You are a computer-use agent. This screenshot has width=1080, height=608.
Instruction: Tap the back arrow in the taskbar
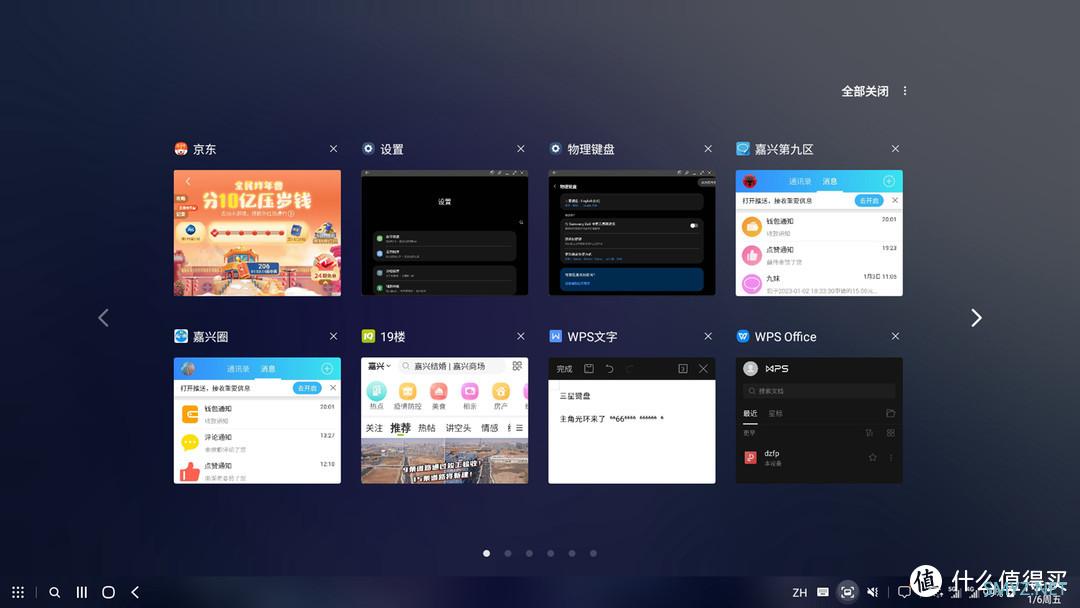click(135, 592)
